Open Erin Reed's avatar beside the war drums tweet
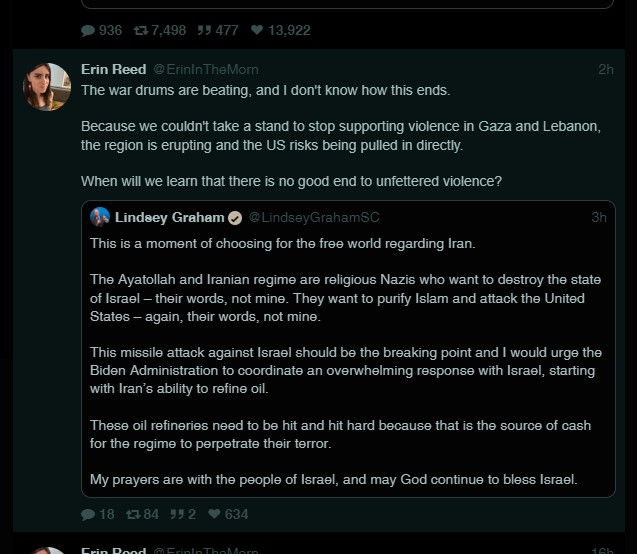Screen dimensions: 637x554 (x=47, y=87)
